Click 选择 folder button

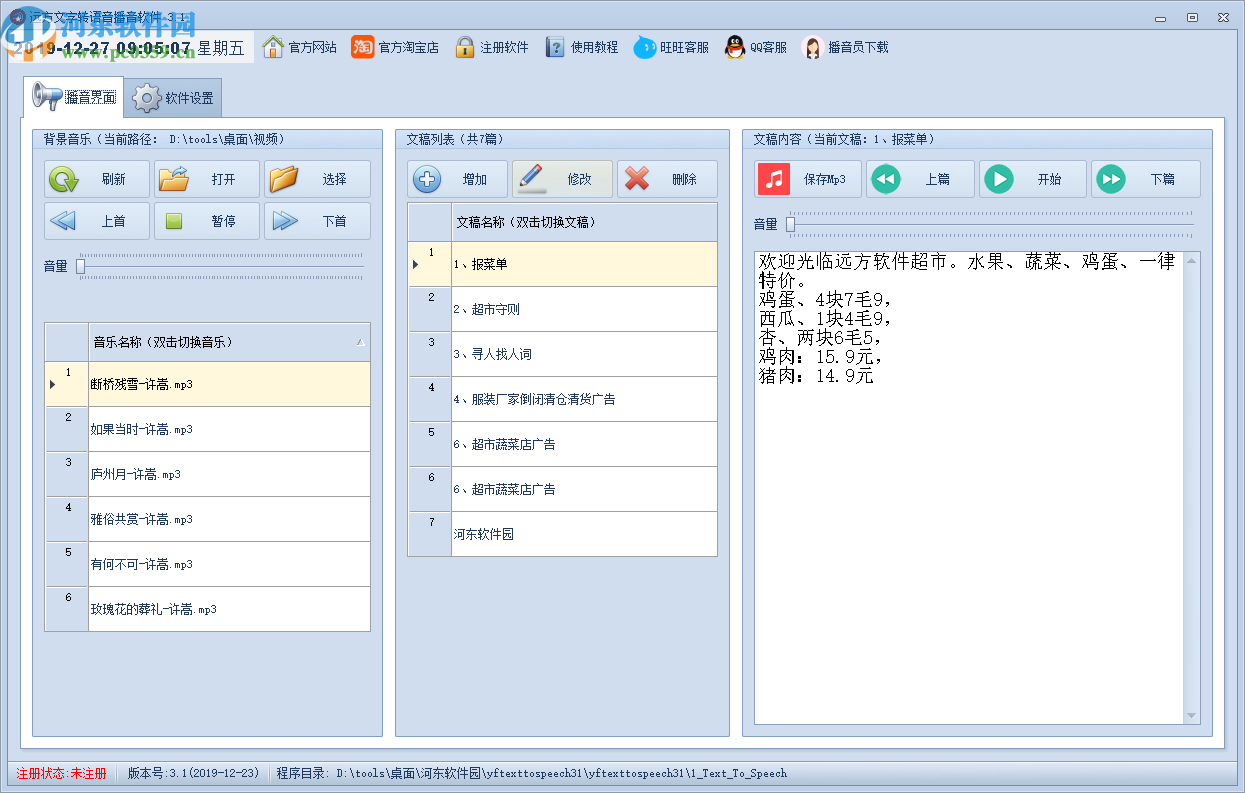[x=317, y=180]
